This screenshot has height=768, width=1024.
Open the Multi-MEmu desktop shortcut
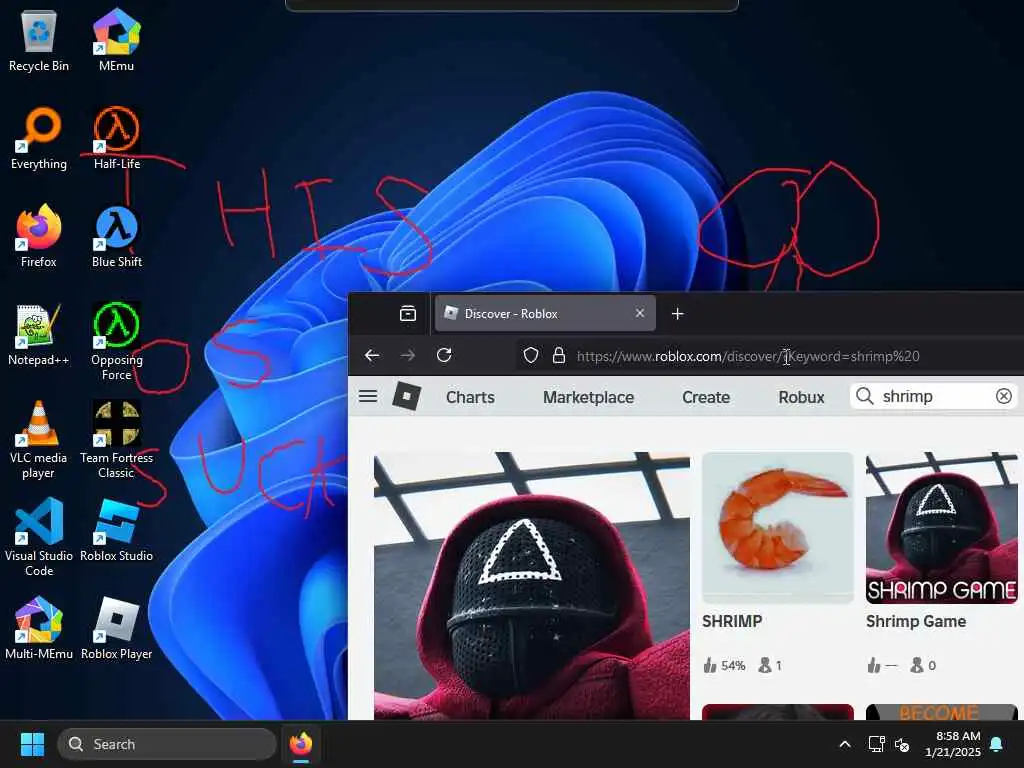(x=39, y=628)
